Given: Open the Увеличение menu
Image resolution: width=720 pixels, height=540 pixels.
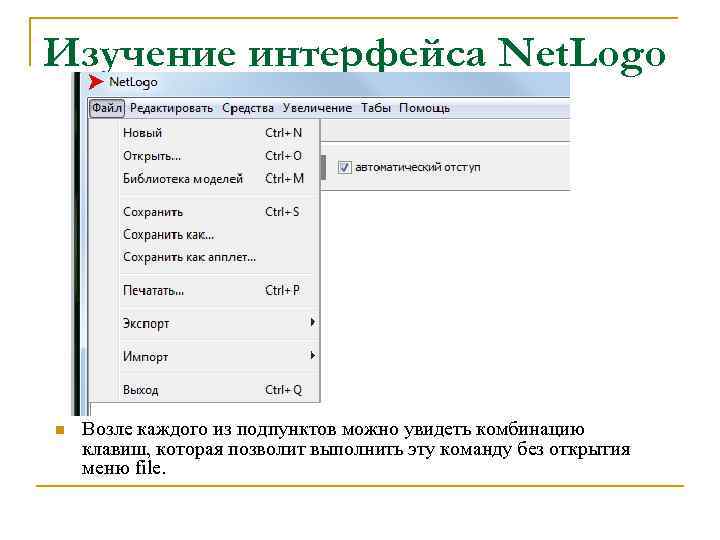Looking at the screenshot, I should pos(317,108).
